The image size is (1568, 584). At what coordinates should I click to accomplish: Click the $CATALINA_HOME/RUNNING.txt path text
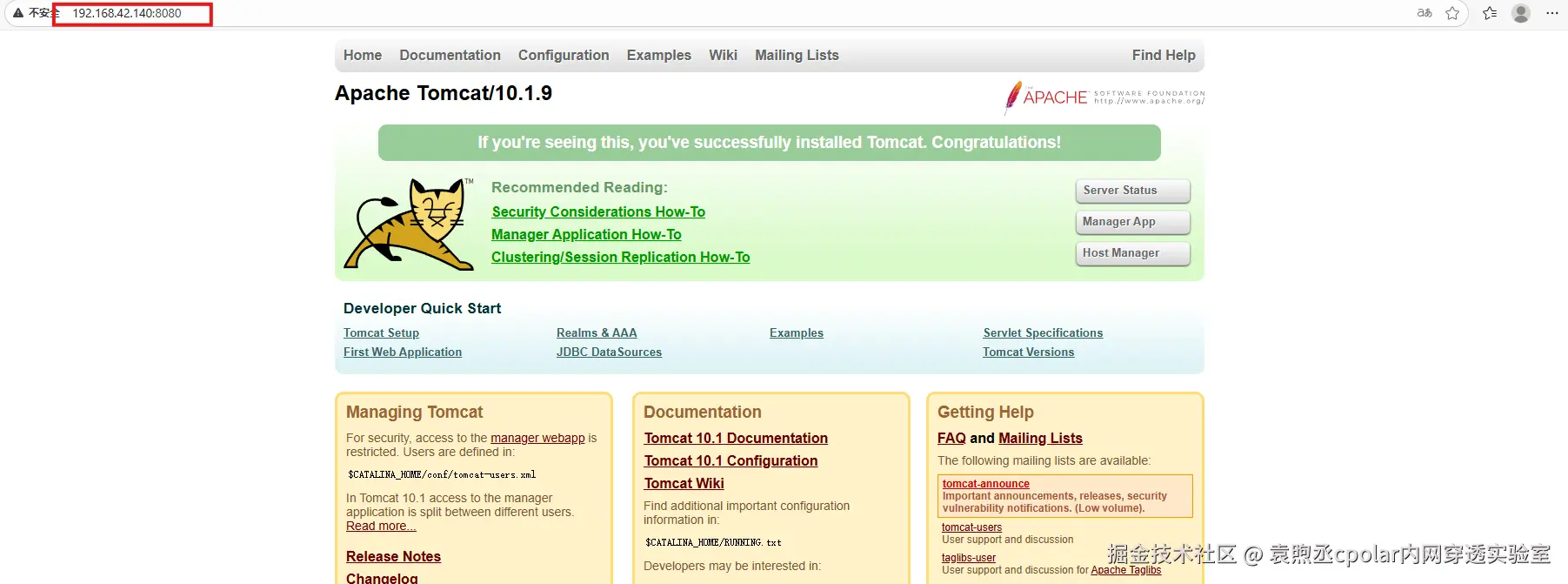coord(713,542)
